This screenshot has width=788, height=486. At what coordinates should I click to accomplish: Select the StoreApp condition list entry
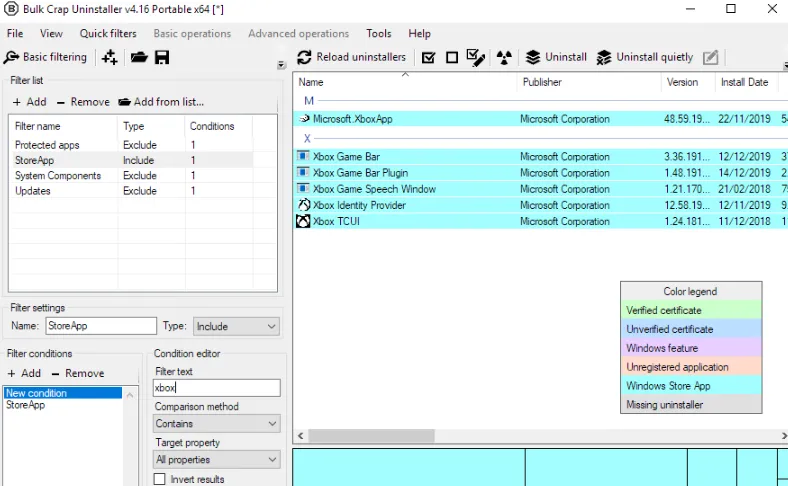point(63,405)
